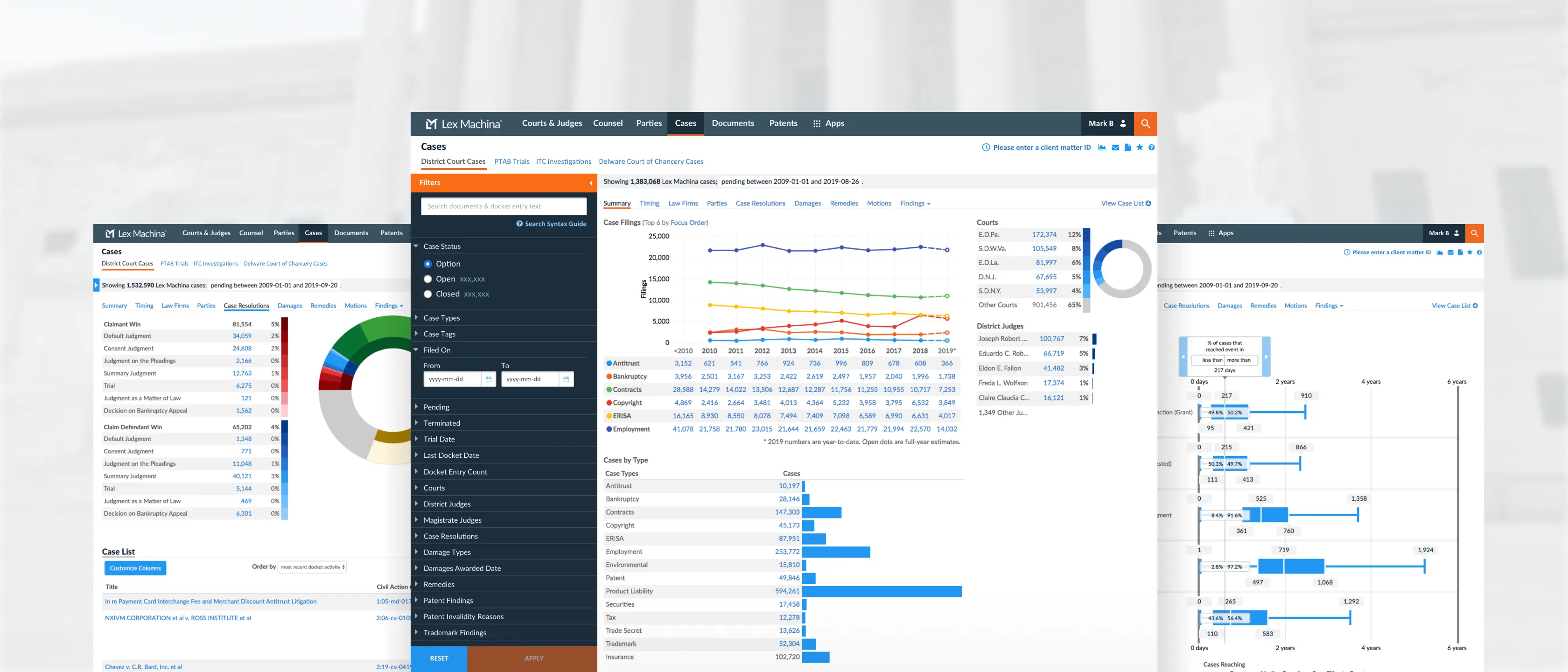This screenshot has width=1568, height=672.
Task: Select the Closed case status radio button
Action: pos(428,294)
